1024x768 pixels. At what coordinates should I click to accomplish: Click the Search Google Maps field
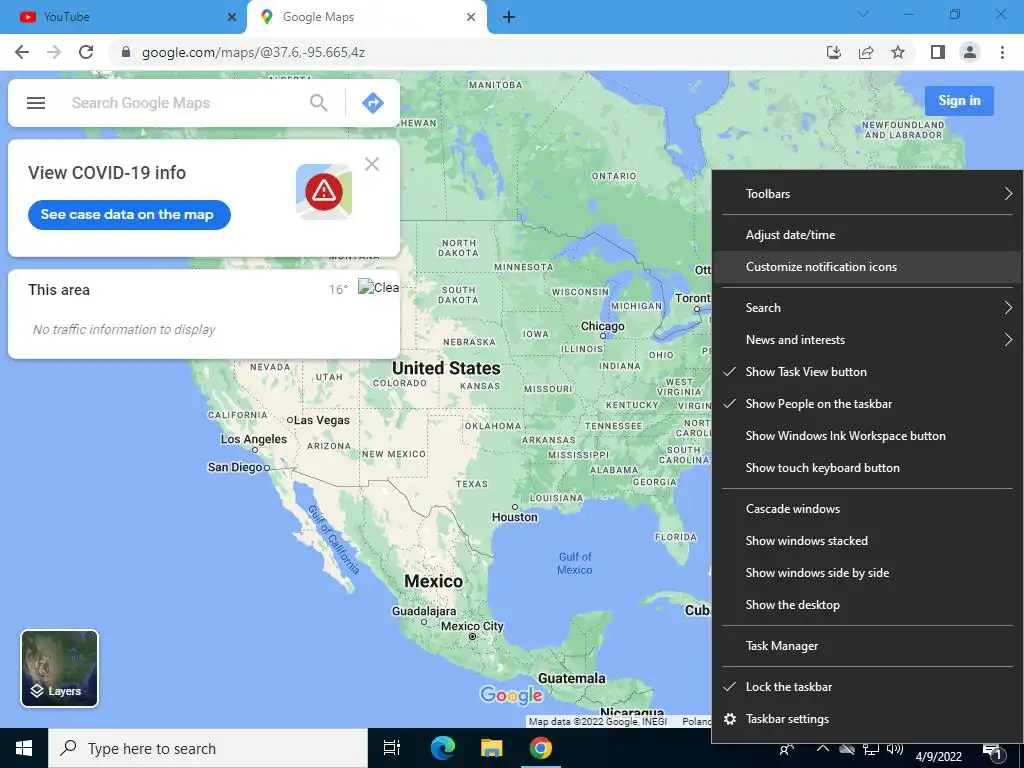tap(183, 103)
